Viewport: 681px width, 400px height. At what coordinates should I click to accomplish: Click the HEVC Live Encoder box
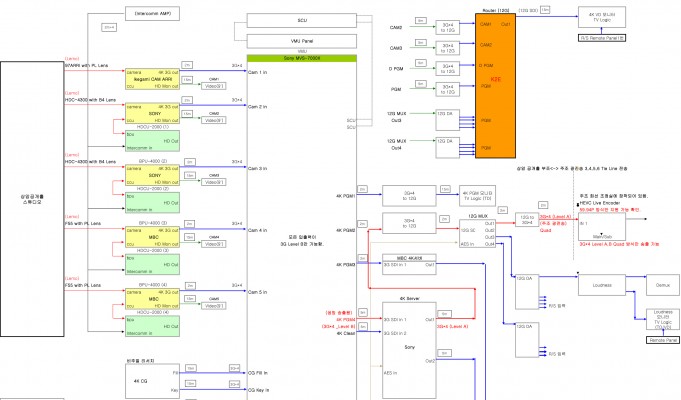point(602,227)
